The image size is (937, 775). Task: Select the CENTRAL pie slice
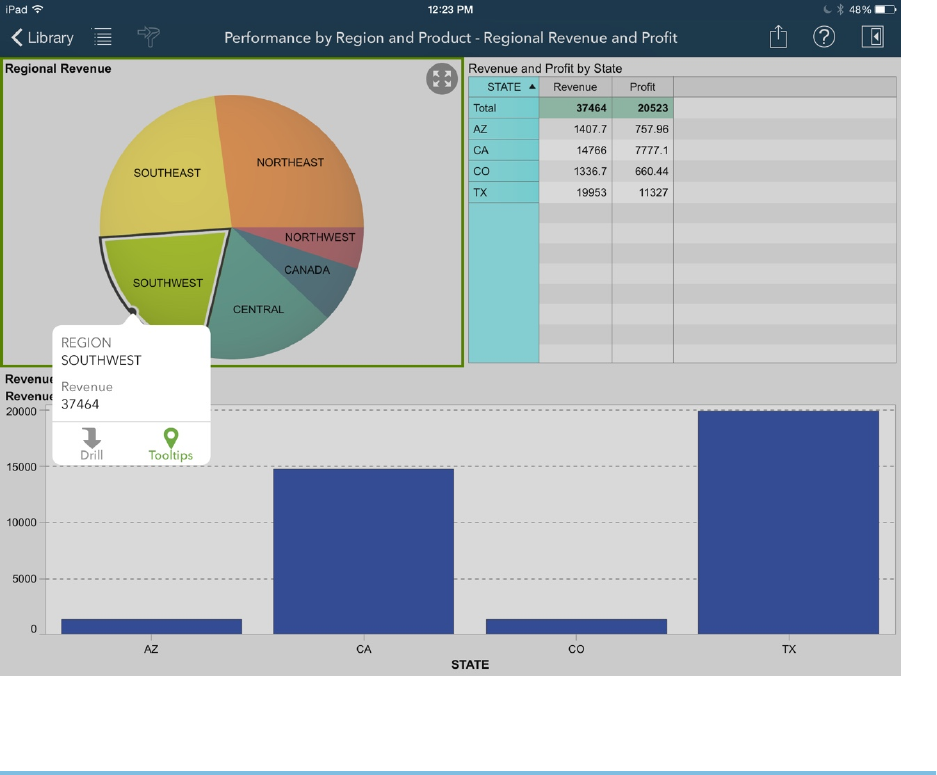(258, 310)
